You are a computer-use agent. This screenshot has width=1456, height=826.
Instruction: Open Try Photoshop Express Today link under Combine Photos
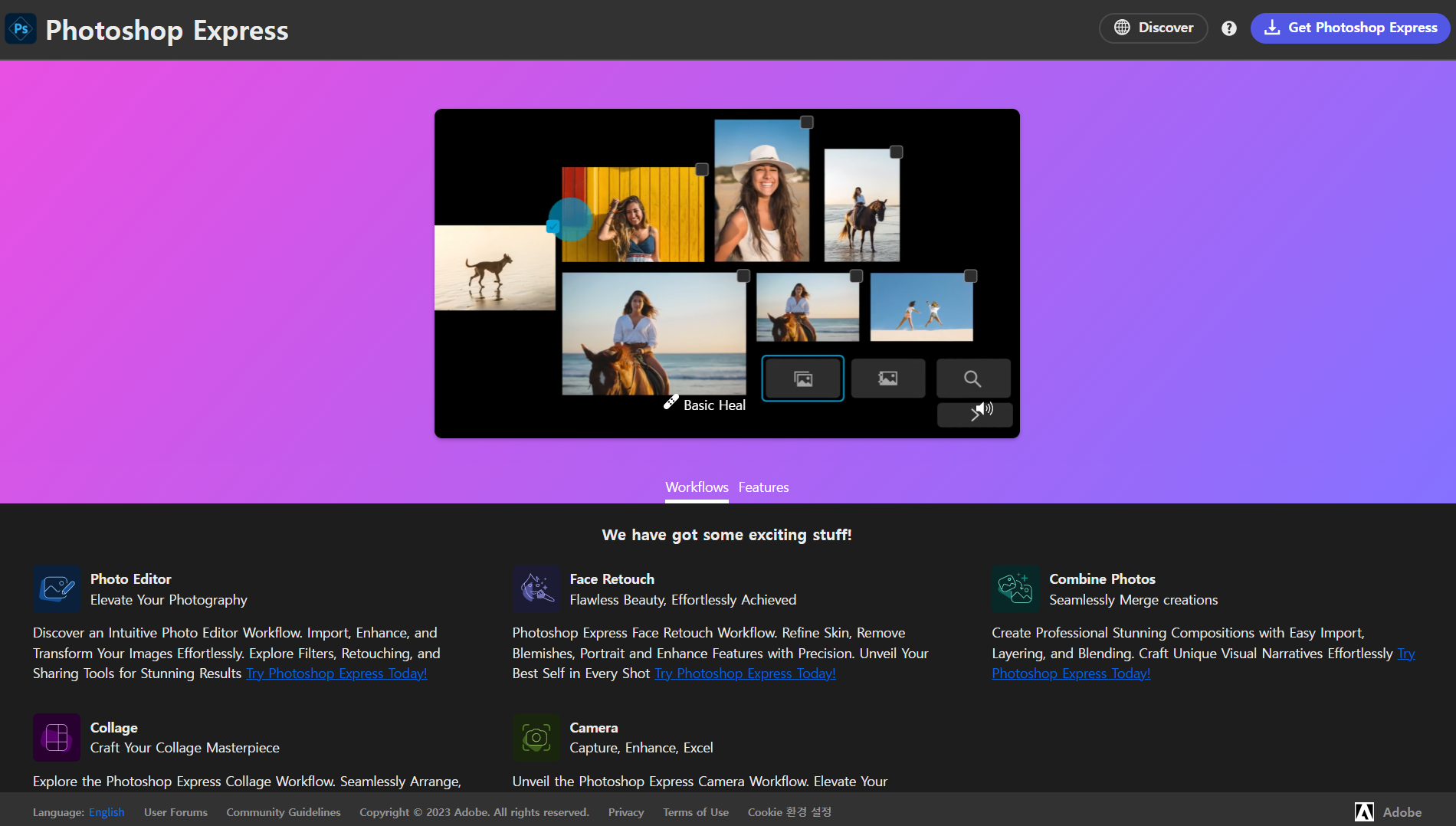pyautogui.click(x=1071, y=674)
